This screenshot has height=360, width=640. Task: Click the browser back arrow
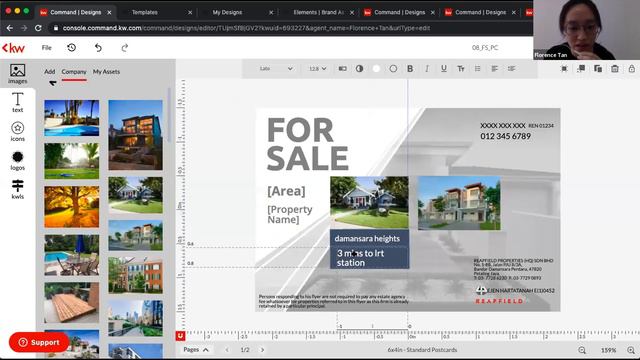(x=10, y=28)
